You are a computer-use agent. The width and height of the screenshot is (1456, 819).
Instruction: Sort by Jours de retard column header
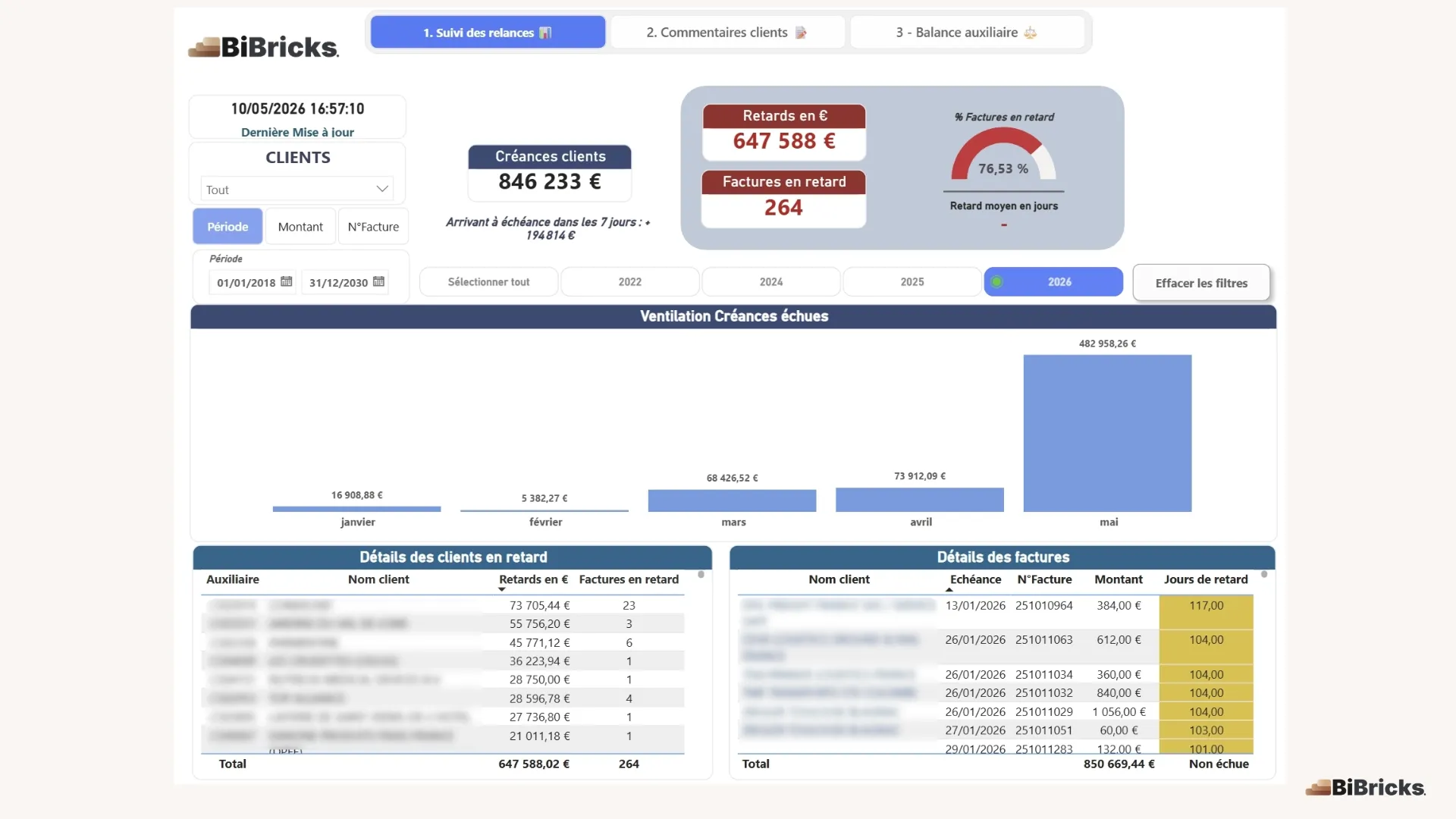pyautogui.click(x=1206, y=579)
